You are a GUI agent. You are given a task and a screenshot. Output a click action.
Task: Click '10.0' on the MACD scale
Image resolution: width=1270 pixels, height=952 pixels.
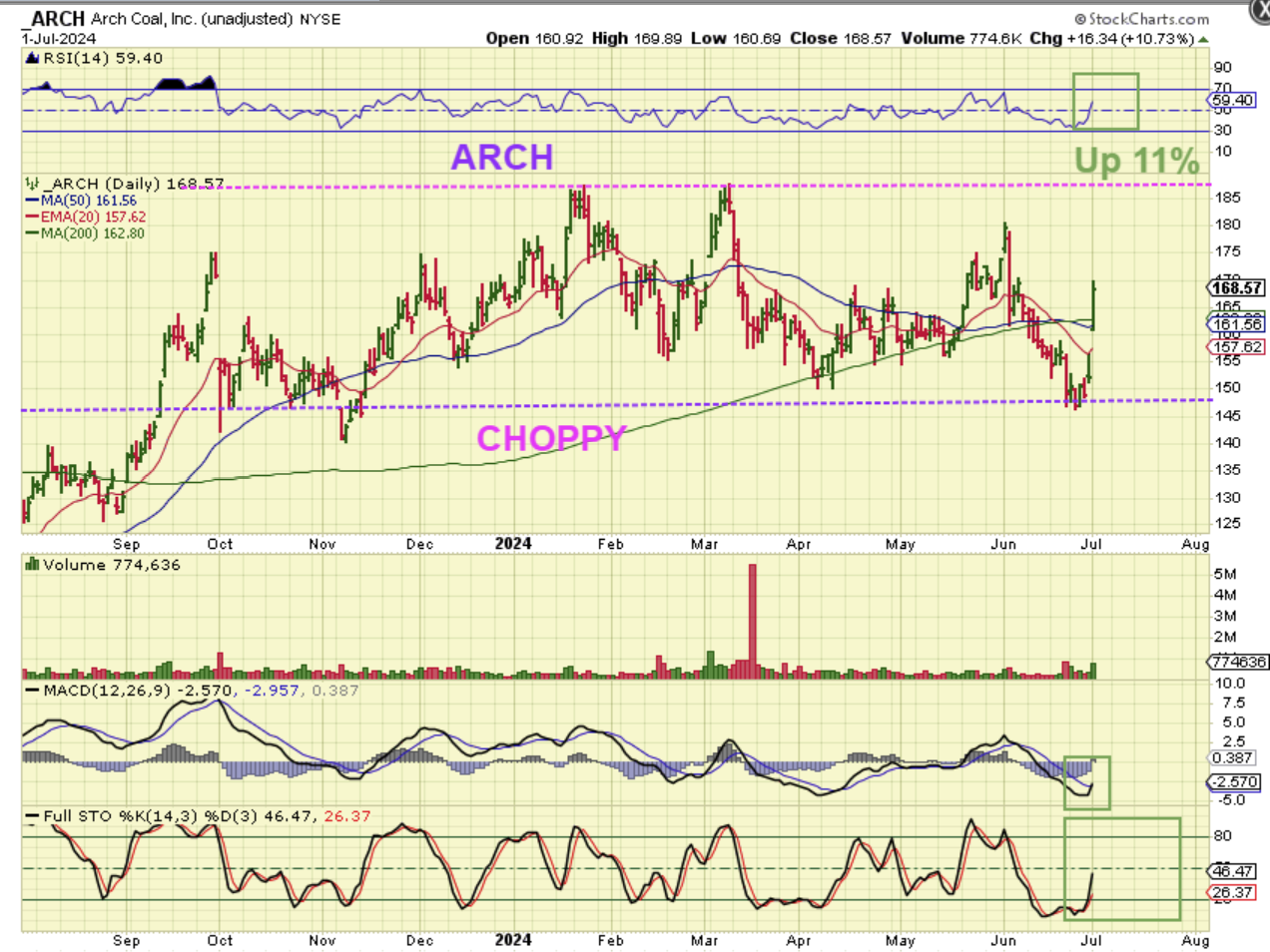tap(1229, 684)
